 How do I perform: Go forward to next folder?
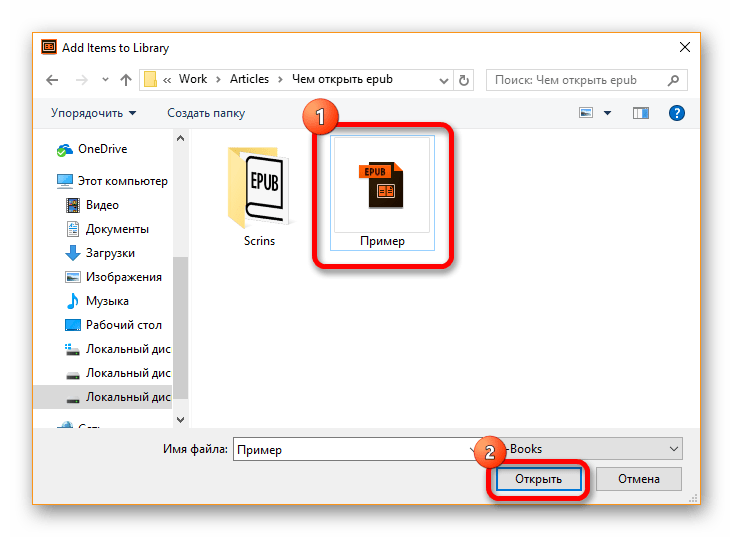pyautogui.click(x=81, y=80)
